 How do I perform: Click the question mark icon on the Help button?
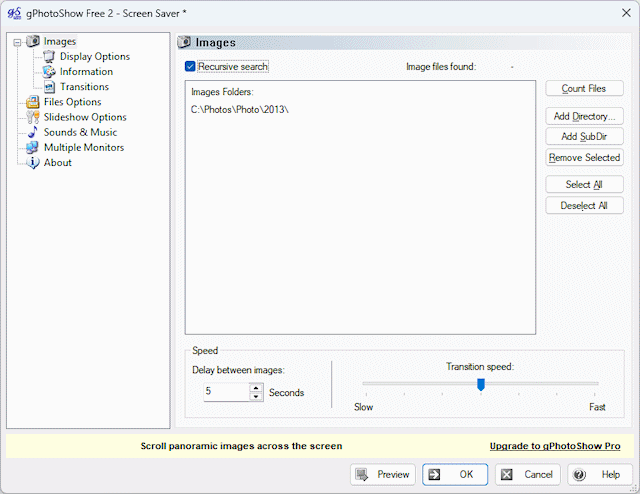coord(579,474)
